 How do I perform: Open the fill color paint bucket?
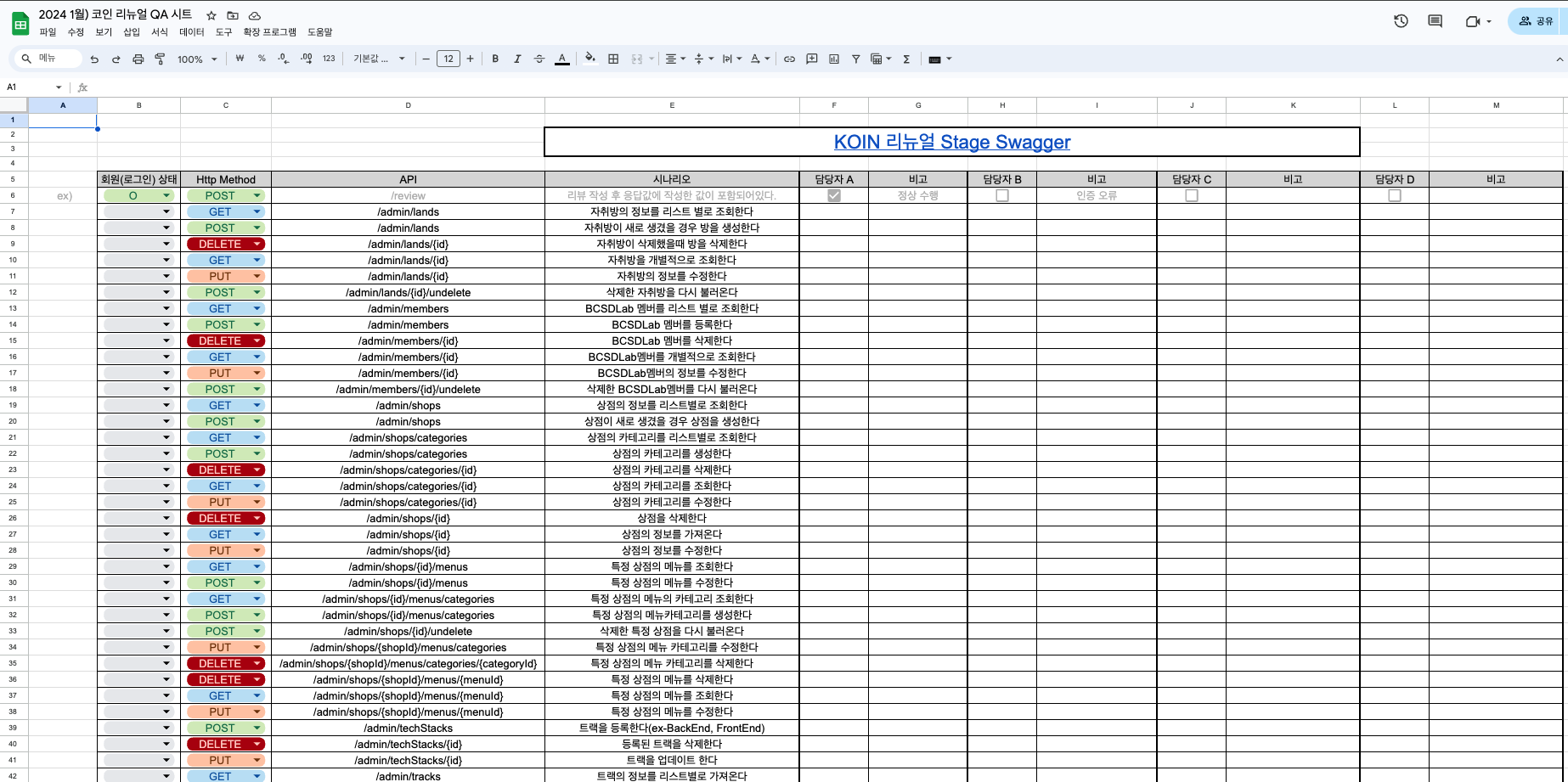tap(589, 59)
